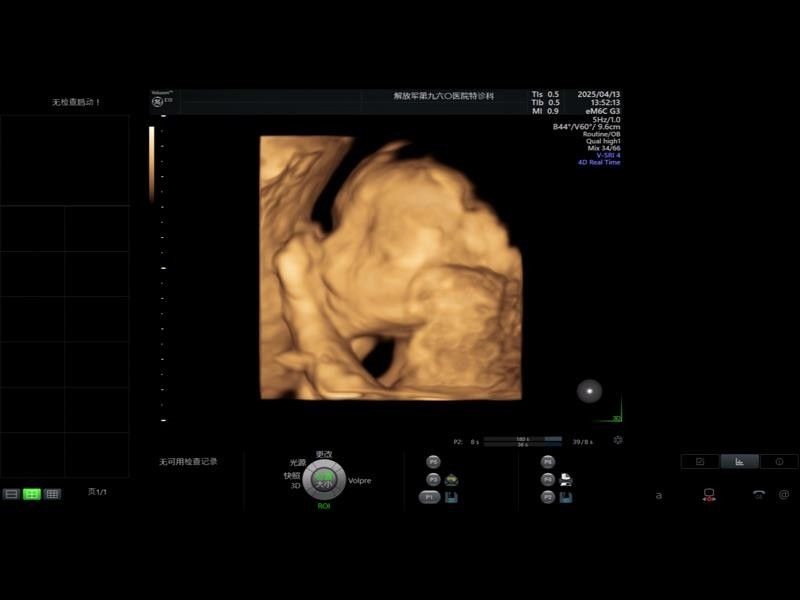
Task: Click the 快照 3D trackball label
Action: tap(292, 480)
